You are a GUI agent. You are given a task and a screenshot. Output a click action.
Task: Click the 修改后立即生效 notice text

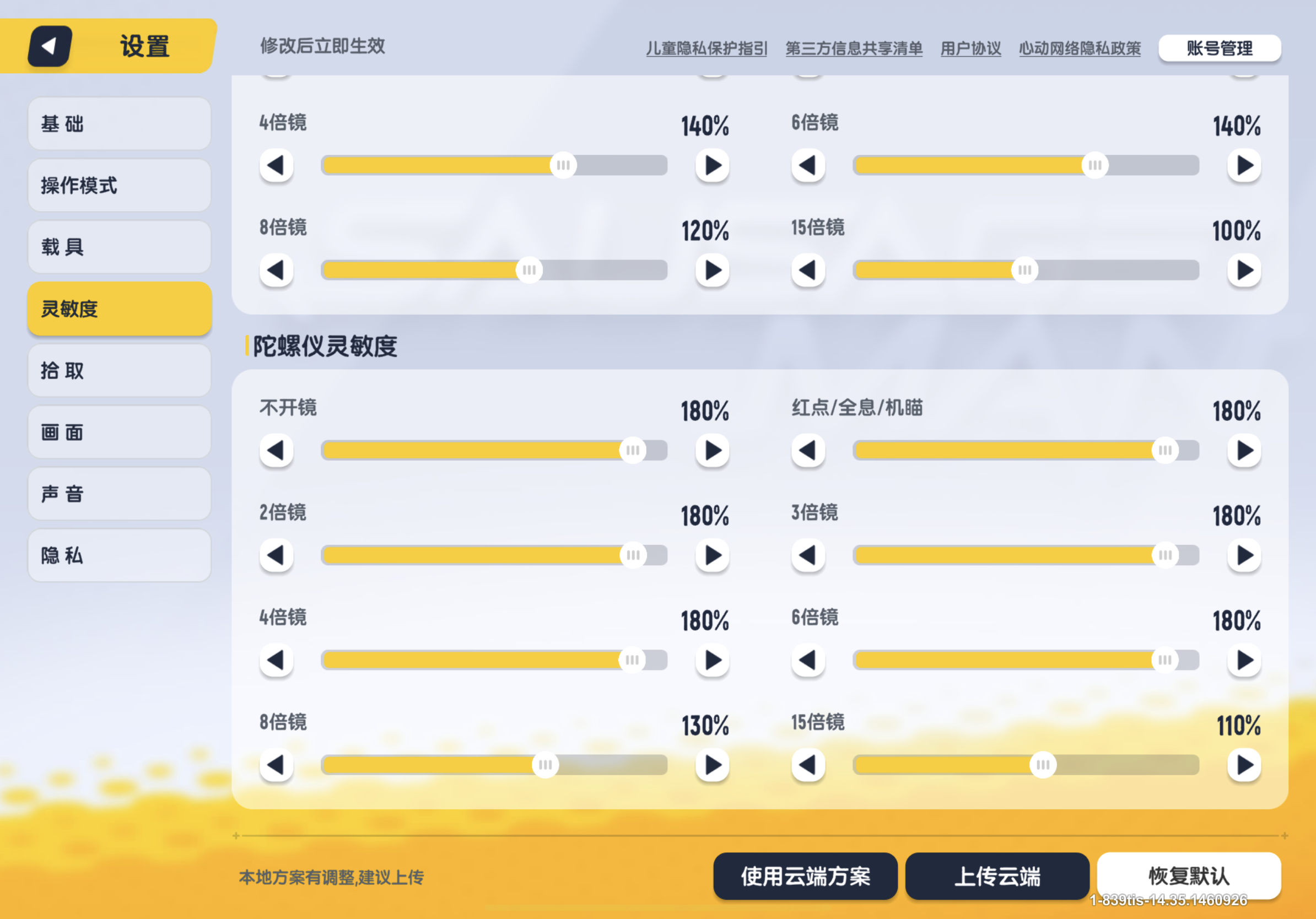pyautogui.click(x=323, y=46)
